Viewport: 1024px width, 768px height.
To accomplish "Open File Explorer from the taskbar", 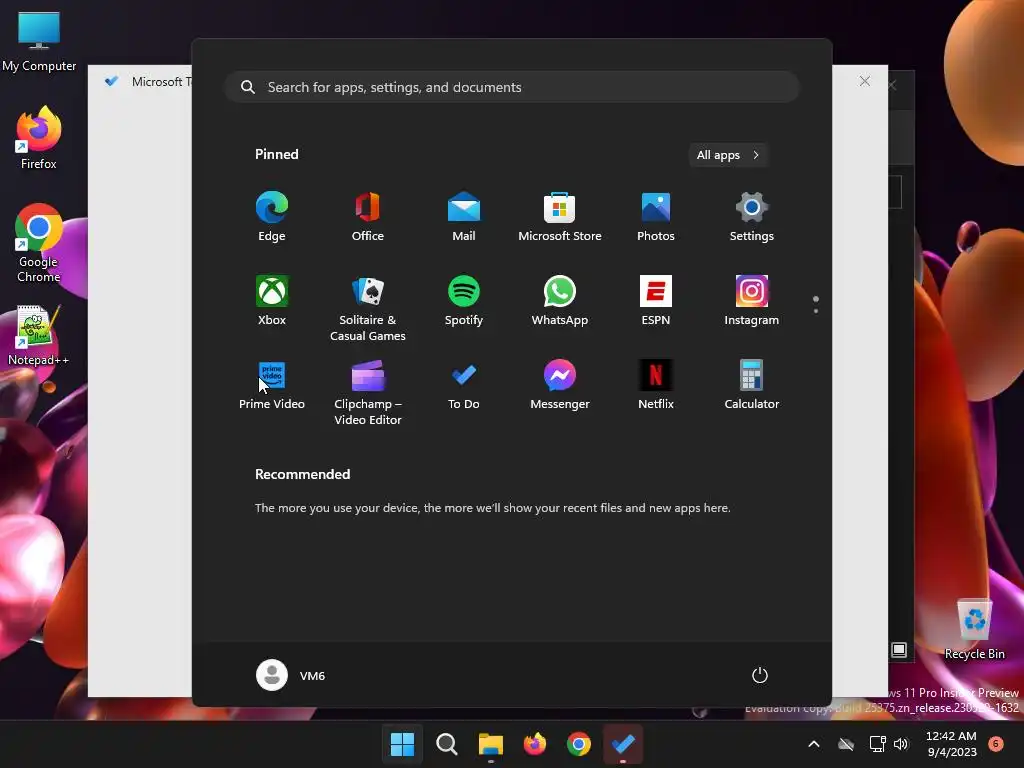I will coord(490,744).
